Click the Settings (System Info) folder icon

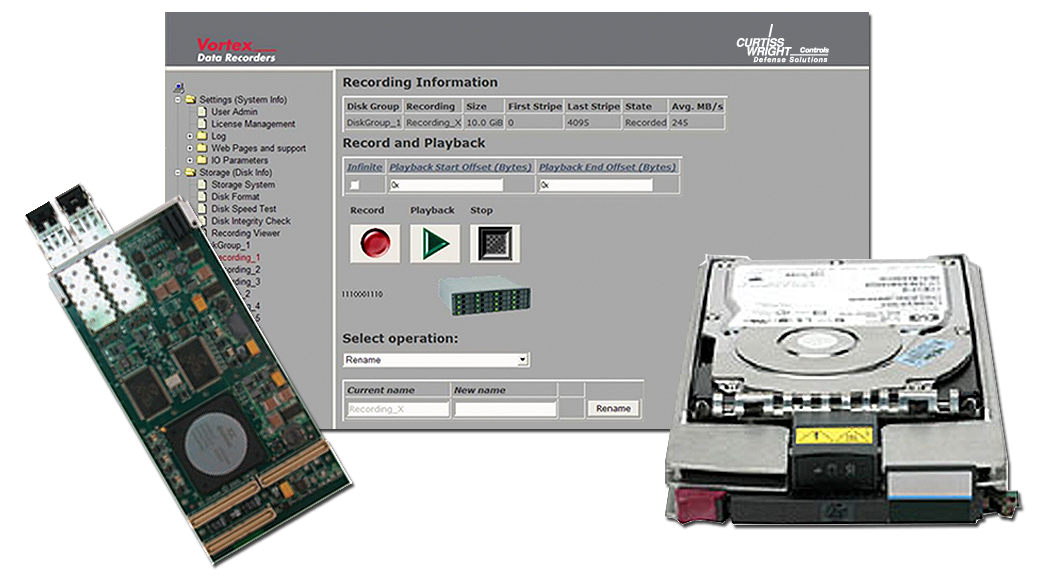tap(190, 100)
